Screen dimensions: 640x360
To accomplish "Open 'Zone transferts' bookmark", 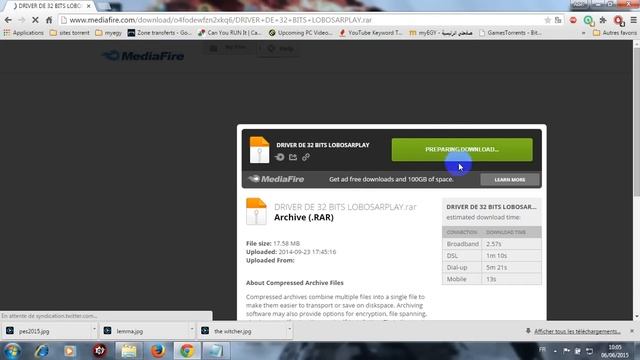I will point(159,33).
